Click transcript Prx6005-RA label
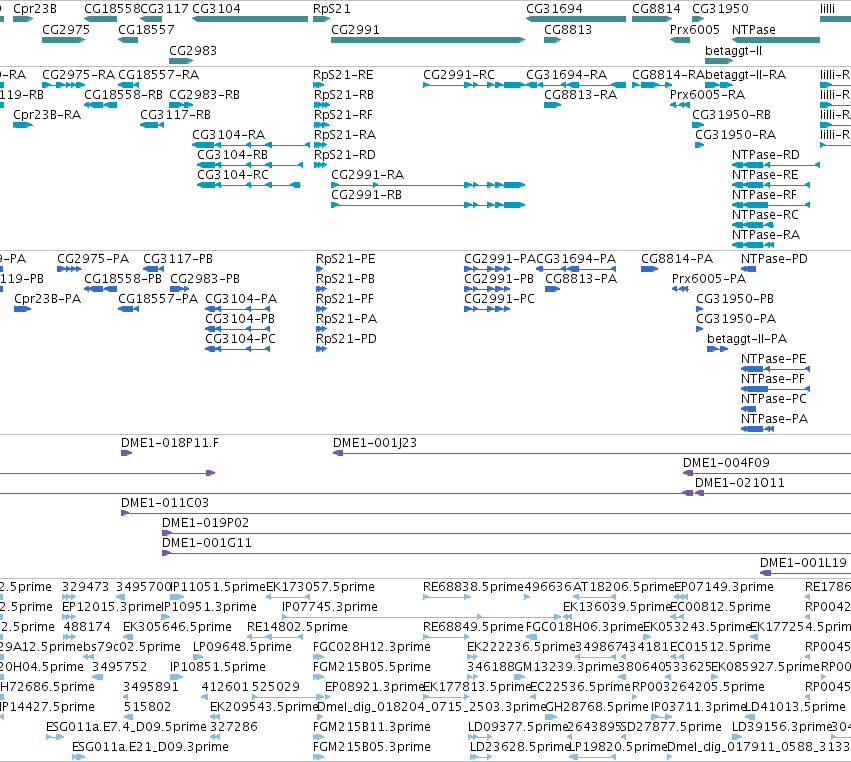 tap(707, 94)
